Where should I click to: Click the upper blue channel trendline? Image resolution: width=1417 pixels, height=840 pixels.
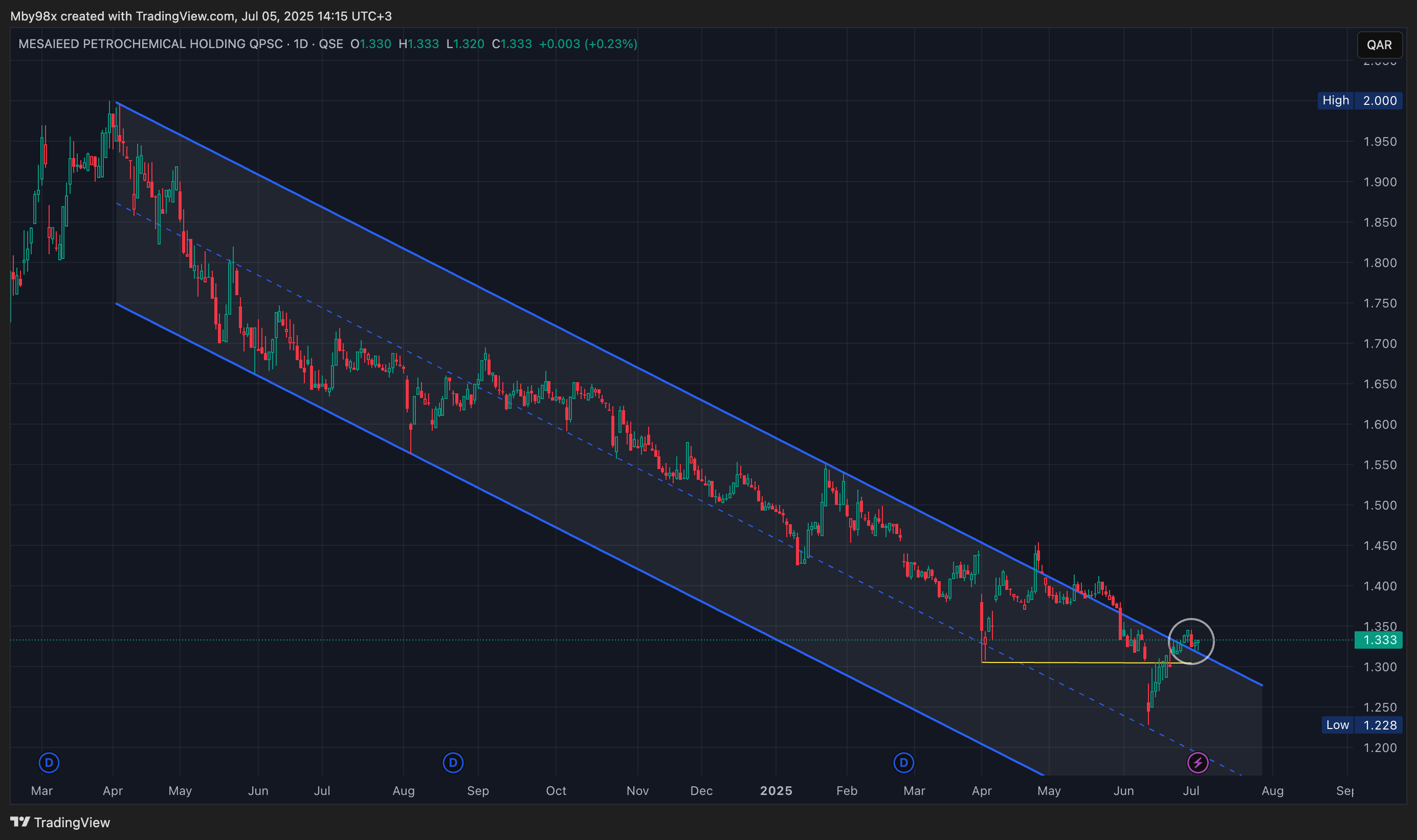click(x=689, y=394)
